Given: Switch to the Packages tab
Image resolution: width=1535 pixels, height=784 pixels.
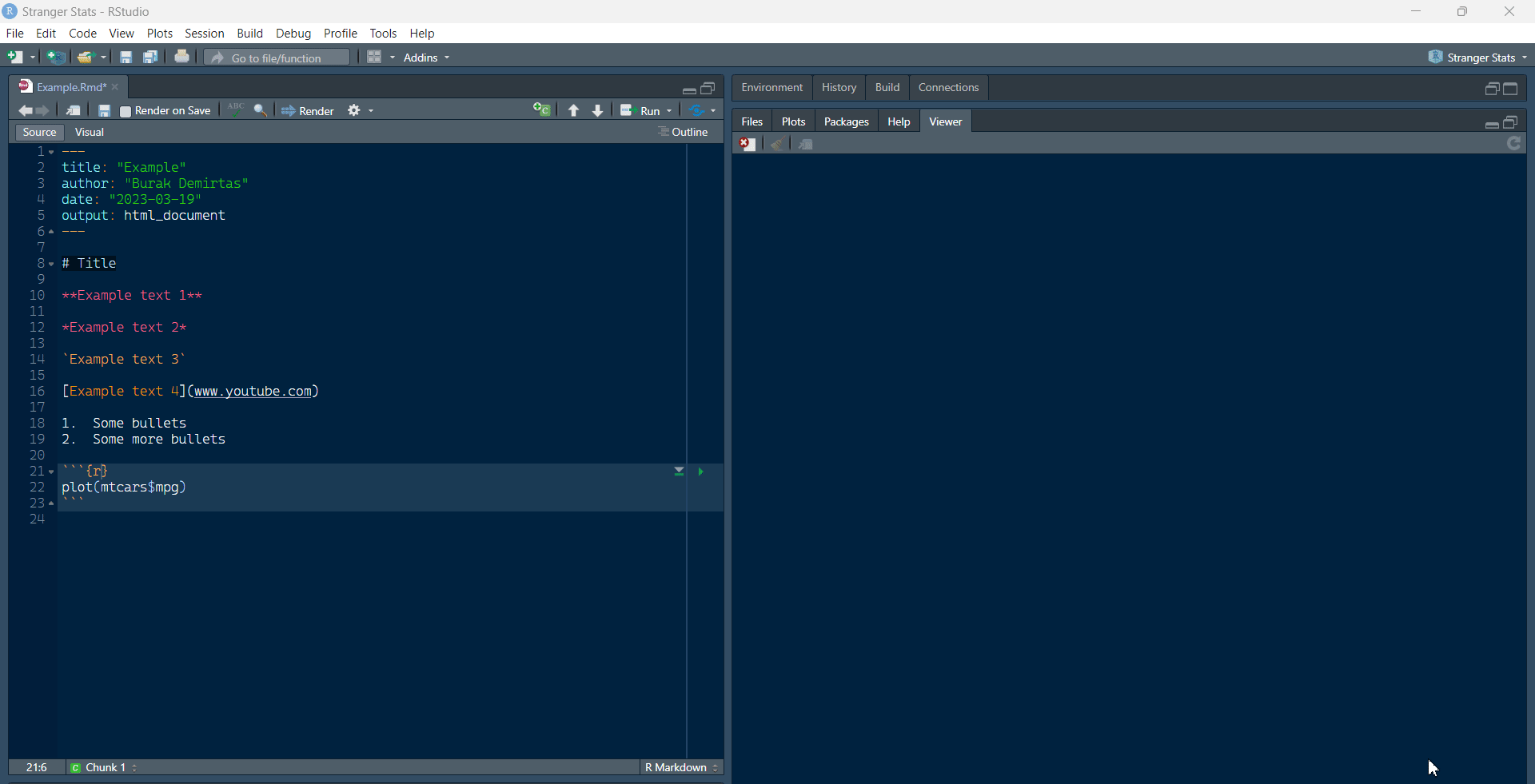Looking at the screenshot, I should [x=846, y=121].
